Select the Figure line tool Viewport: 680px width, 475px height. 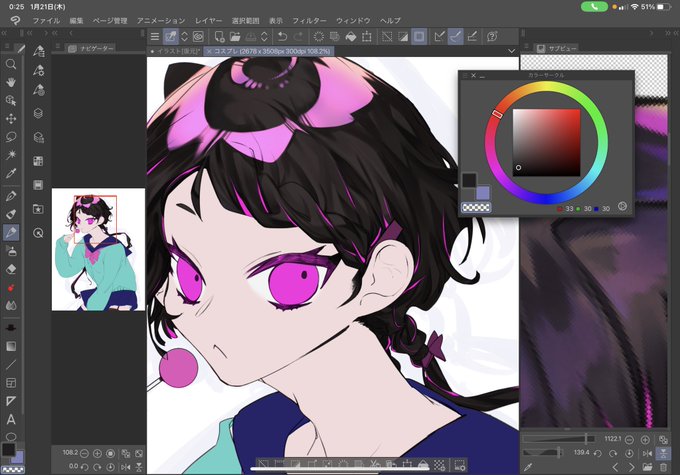(11, 364)
